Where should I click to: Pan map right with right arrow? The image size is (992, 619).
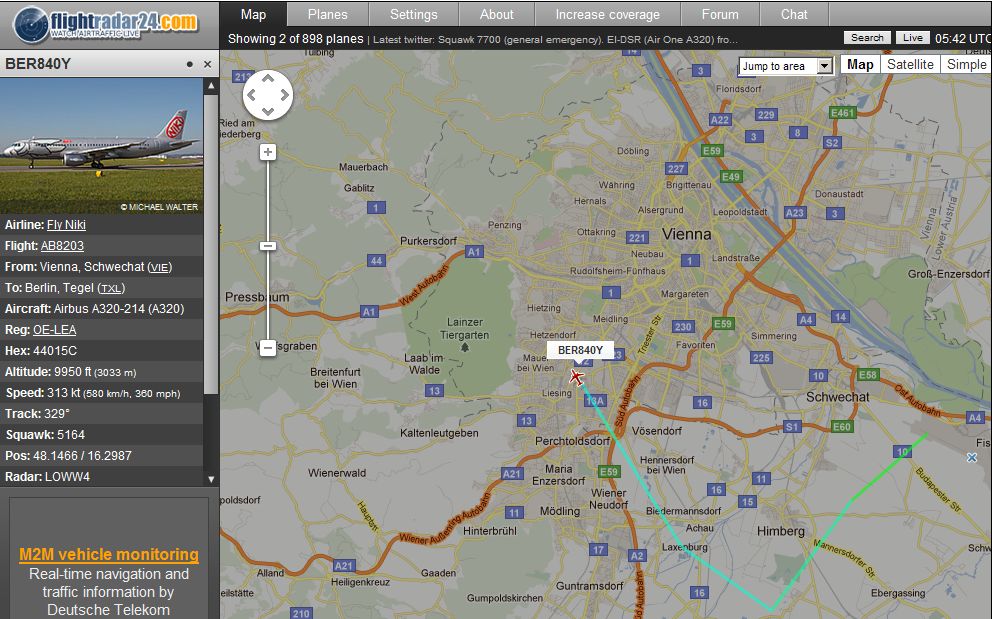(285, 95)
